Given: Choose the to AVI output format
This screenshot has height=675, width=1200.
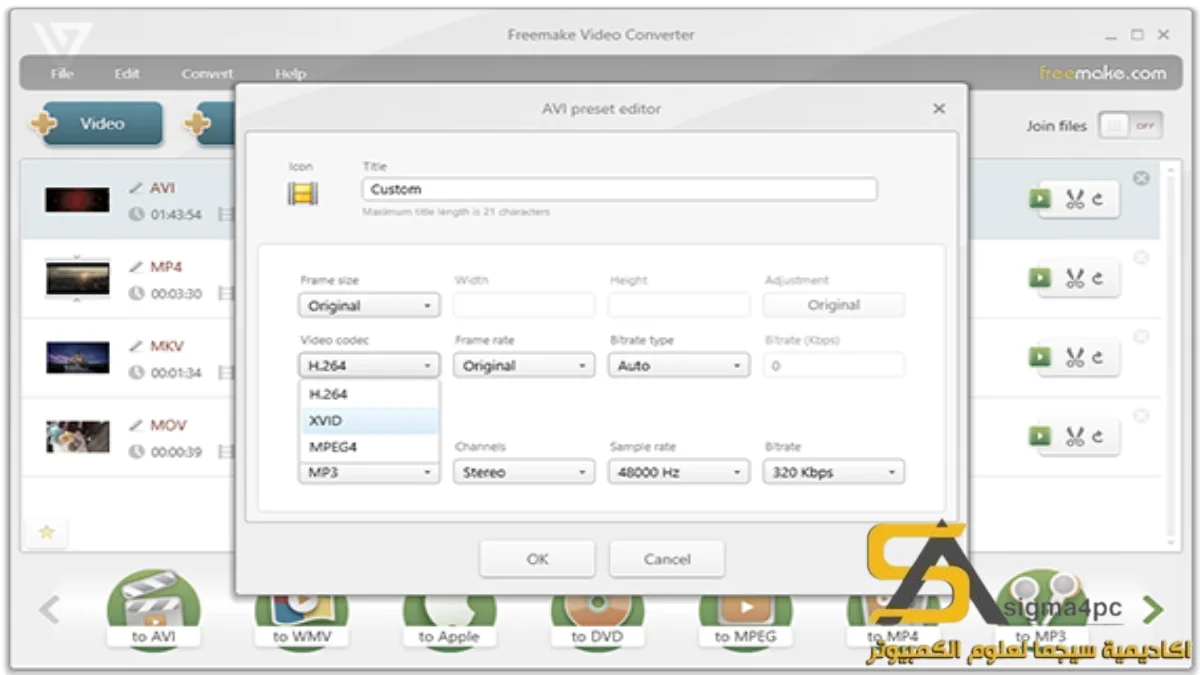Looking at the screenshot, I should [x=153, y=609].
